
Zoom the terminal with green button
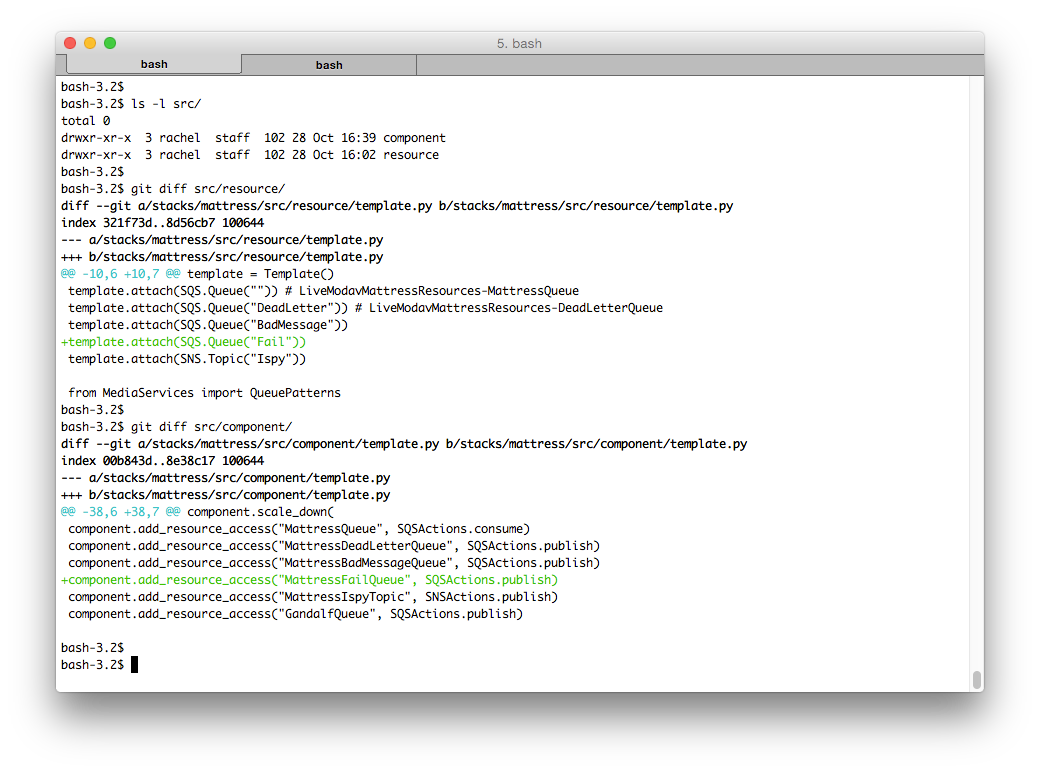click(x=110, y=43)
